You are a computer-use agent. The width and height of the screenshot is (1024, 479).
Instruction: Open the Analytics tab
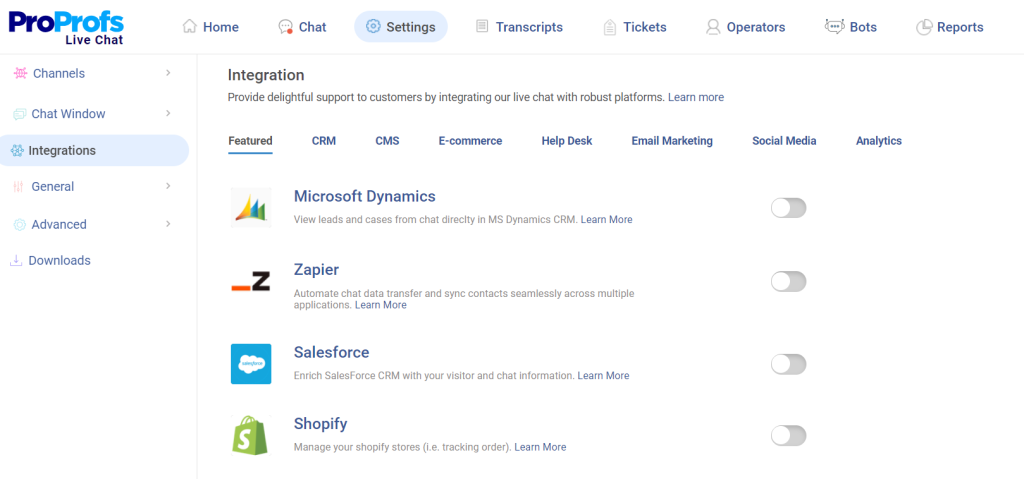(879, 140)
